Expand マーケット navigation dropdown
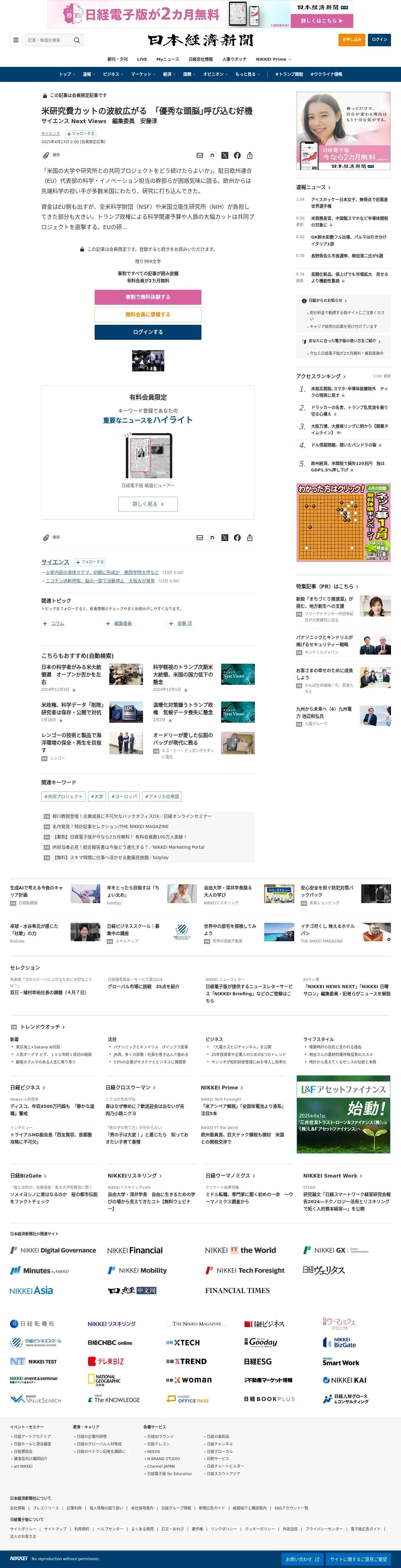The width and height of the screenshot is (401, 1568). point(143,74)
